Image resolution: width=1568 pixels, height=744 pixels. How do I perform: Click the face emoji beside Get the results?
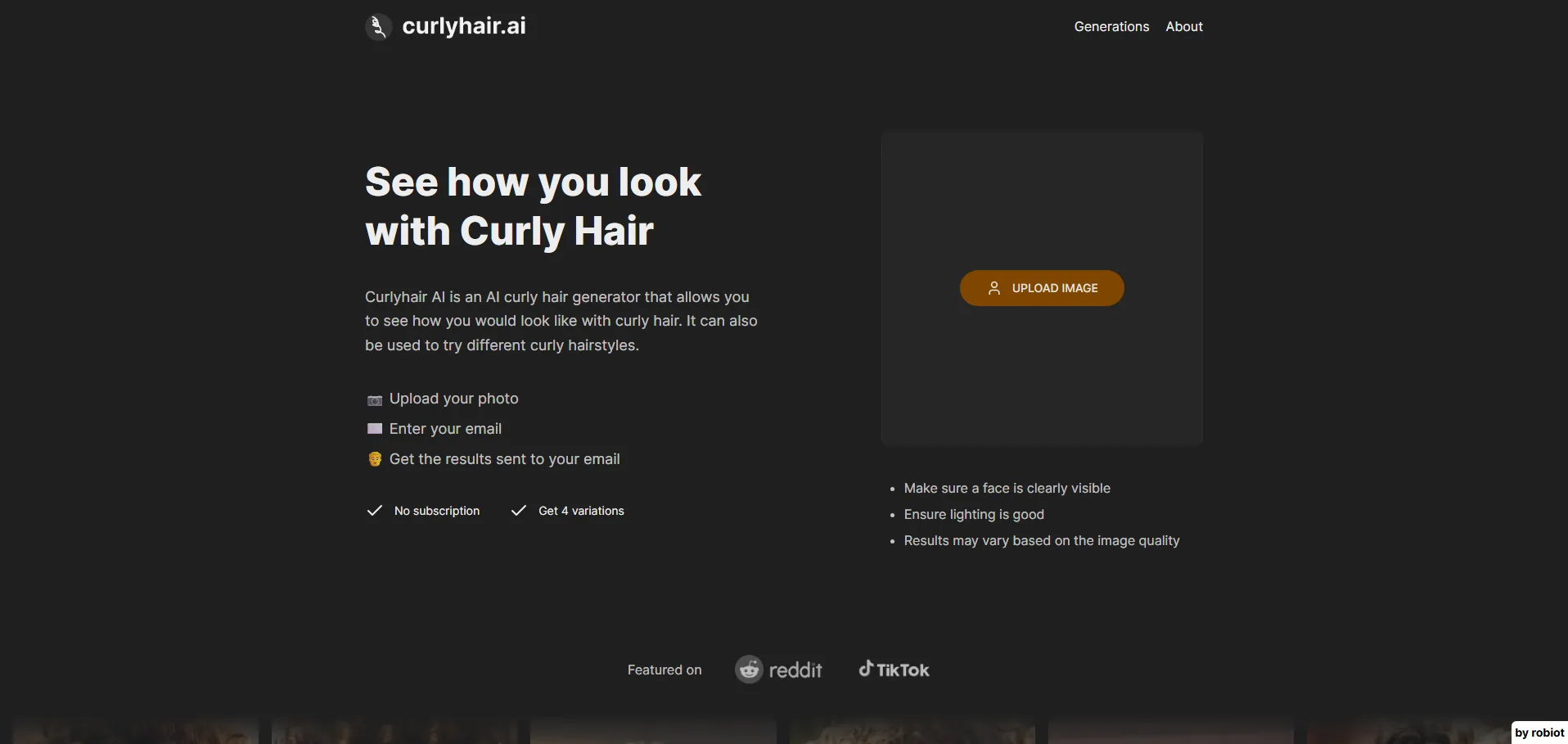tap(375, 459)
